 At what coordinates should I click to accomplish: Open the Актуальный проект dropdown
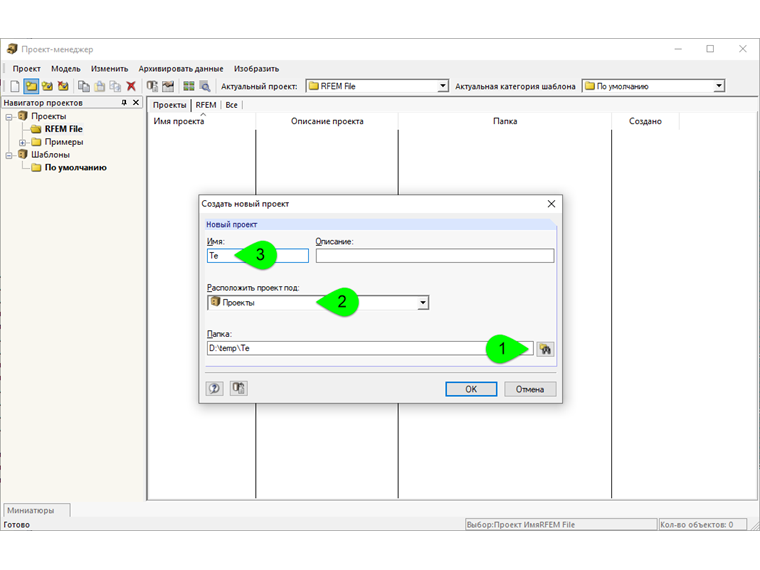(443, 86)
